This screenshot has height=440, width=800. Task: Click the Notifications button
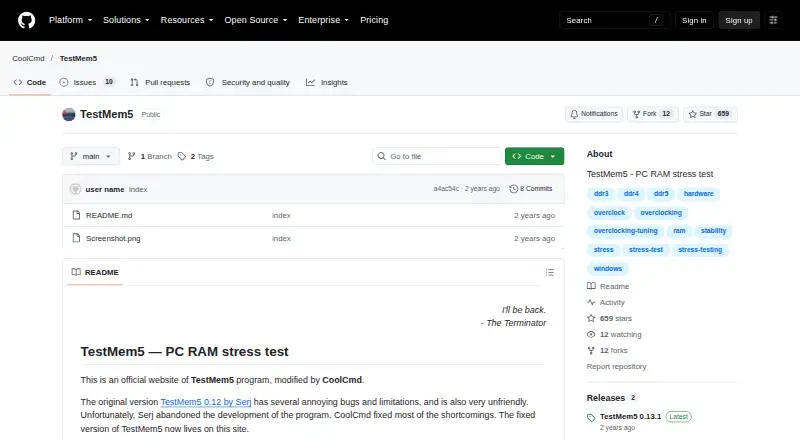click(x=594, y=114)
